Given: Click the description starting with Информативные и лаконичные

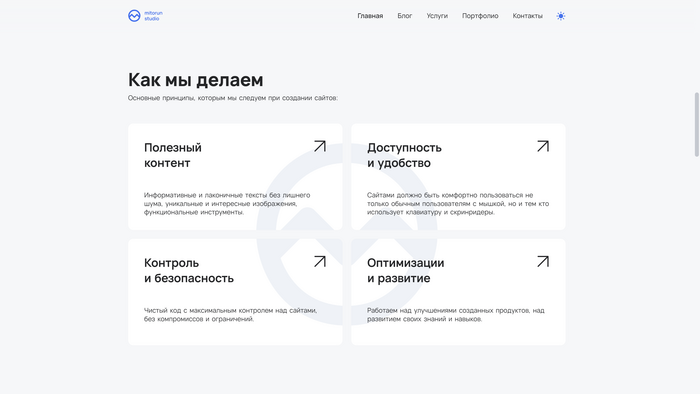Looking at the screenshot, I should 227,203.
